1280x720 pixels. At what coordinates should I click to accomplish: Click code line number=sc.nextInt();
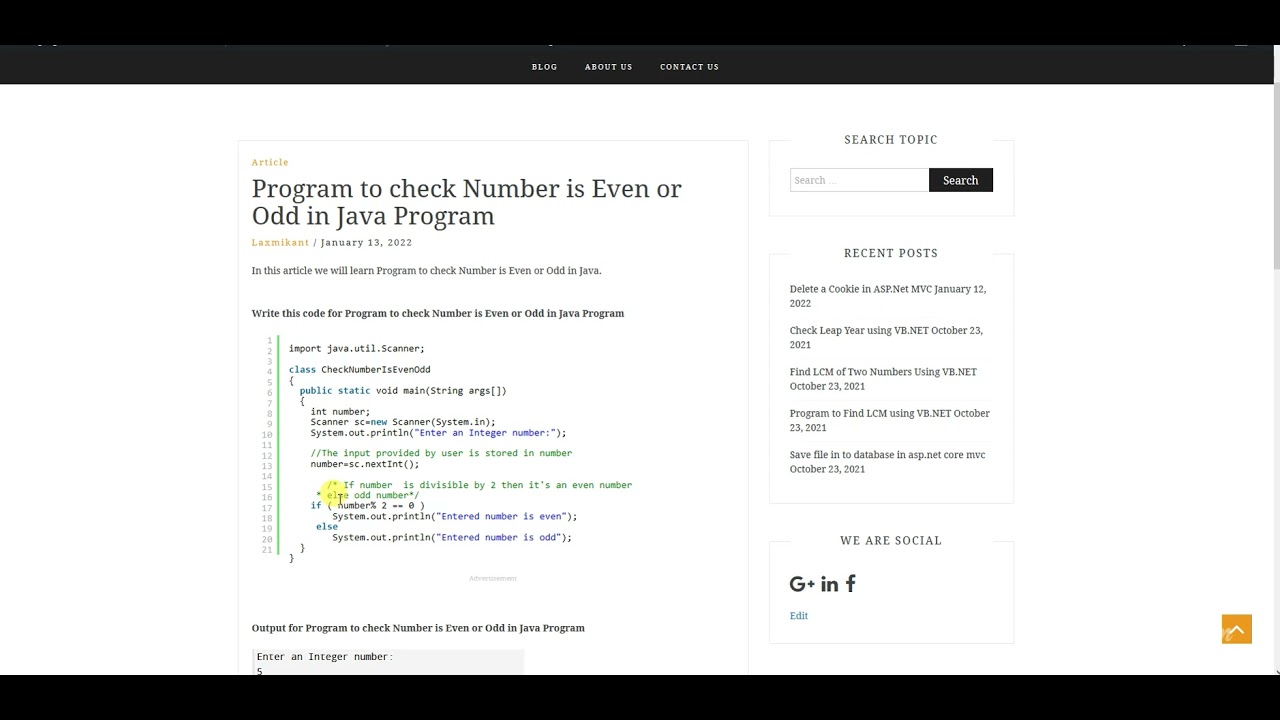pyautogui.click(x=365, y=464)
